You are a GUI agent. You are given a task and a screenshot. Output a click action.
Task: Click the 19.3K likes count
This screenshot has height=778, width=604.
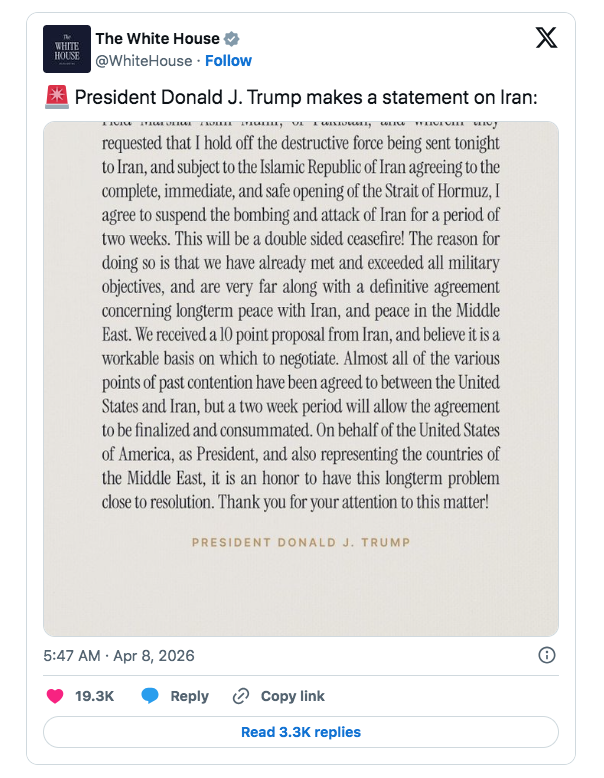pos(93,696)
